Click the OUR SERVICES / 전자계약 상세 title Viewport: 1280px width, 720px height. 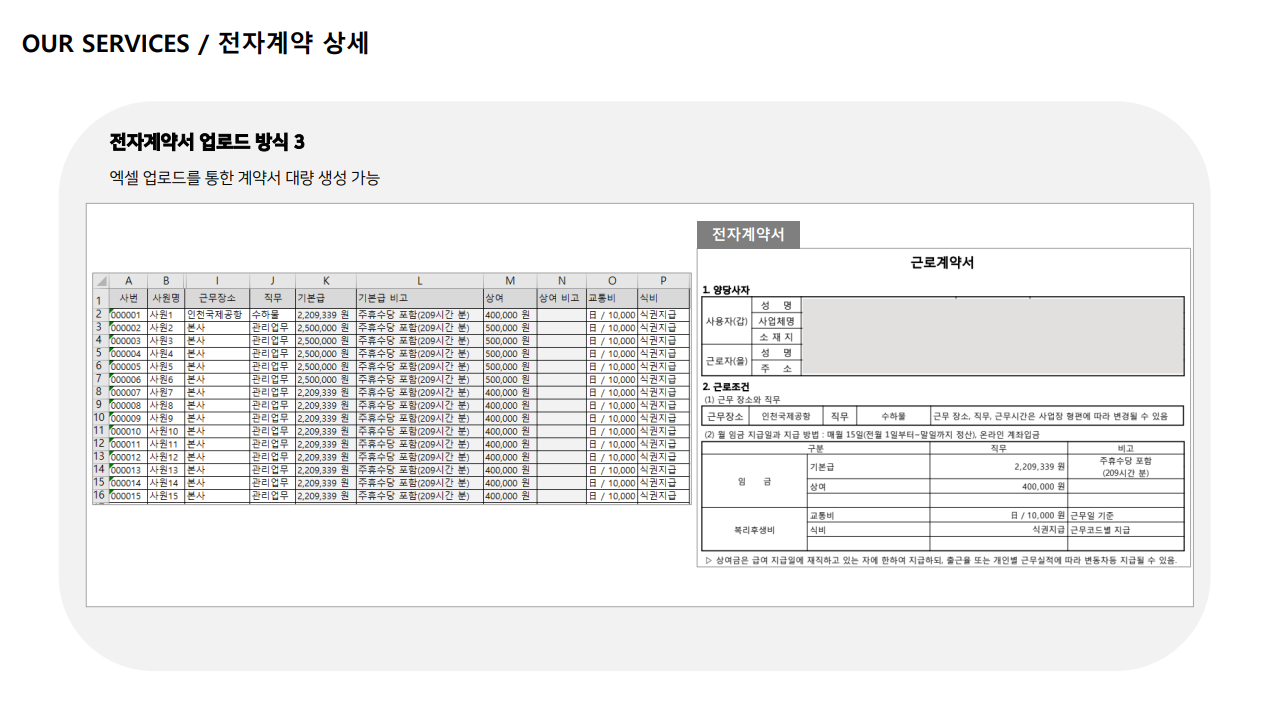pyautogui.click(x=196, y=43)
